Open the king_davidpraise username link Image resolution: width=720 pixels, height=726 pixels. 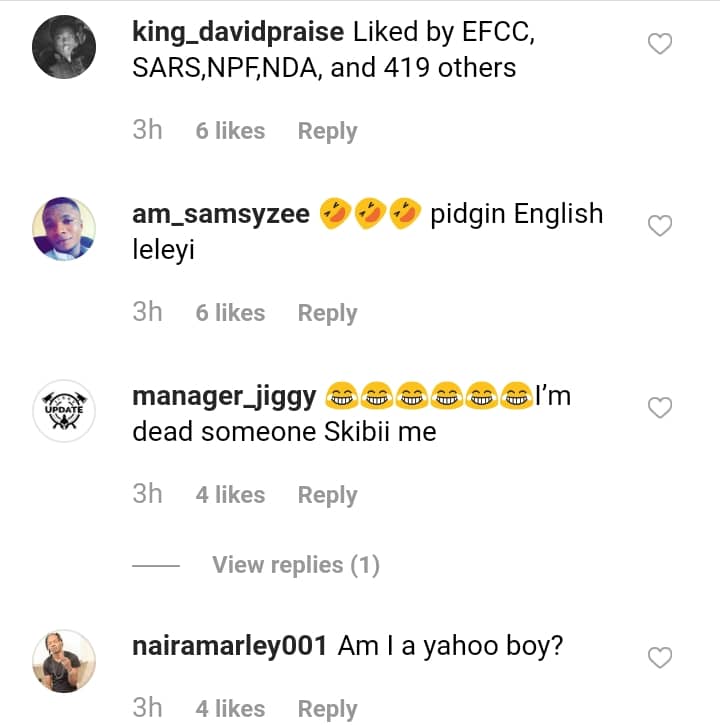238,32
